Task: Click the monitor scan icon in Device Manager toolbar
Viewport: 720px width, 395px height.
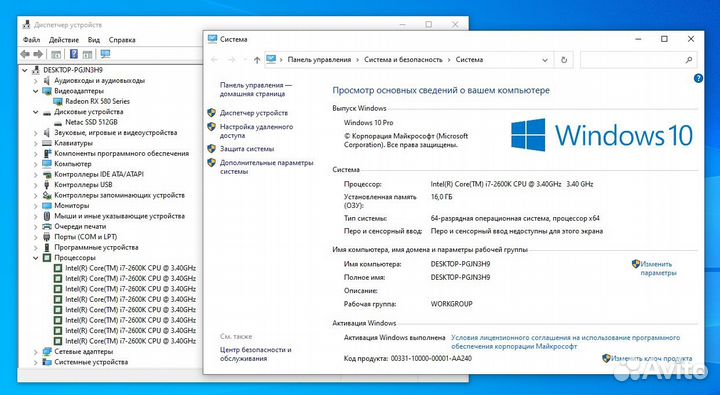Action: tap(105, 54)
